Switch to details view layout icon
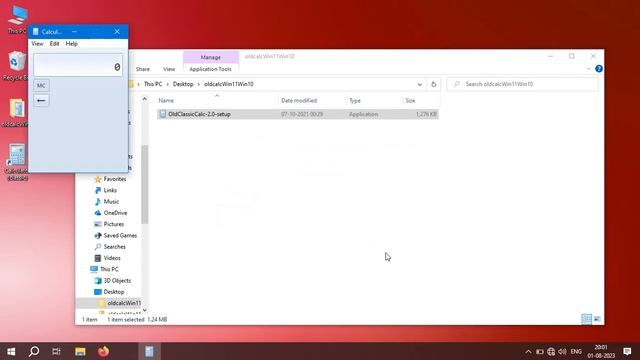Image resolution: width=640 pixels, height=360 pixels. click(x=587, y=319)
